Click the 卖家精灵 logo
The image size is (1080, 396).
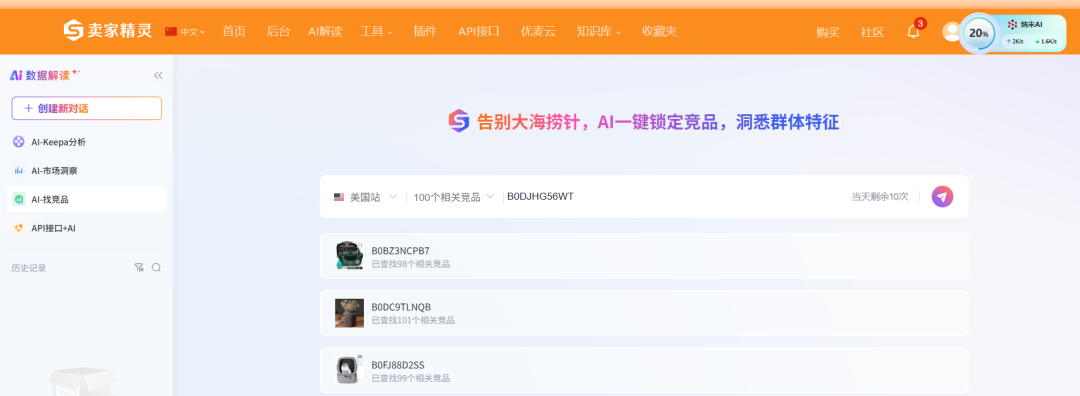point(107,30)
